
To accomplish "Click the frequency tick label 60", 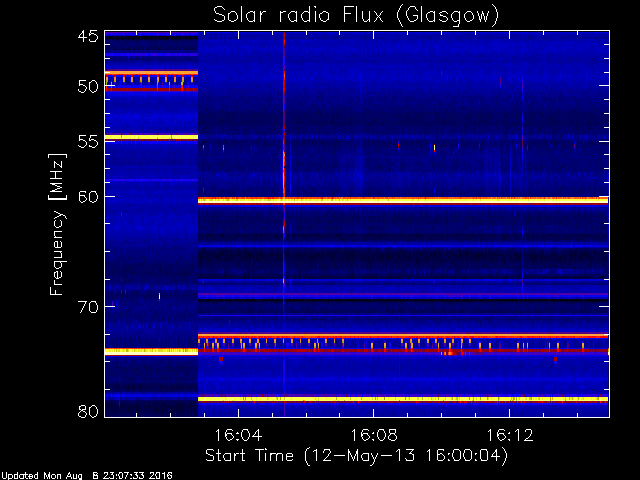I will click(x=88, y=197).
